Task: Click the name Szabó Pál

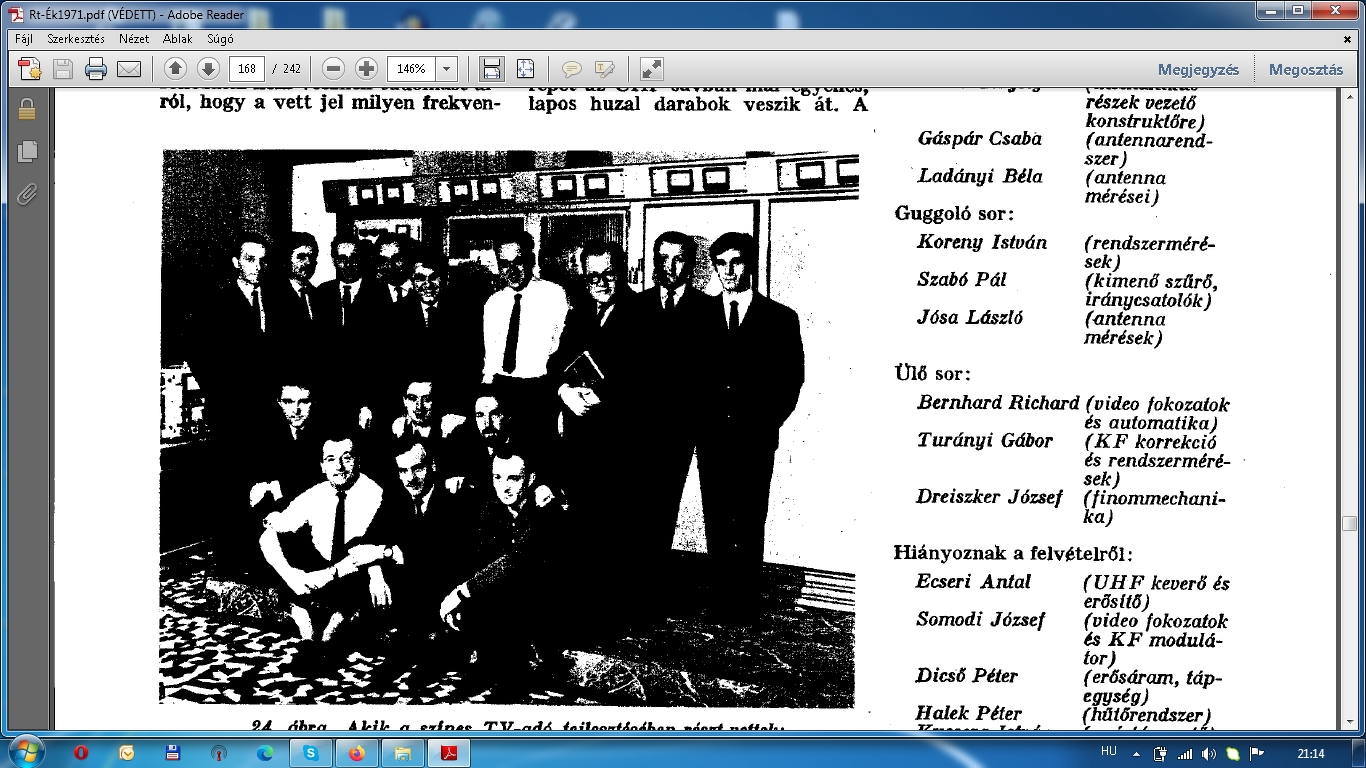Action: (962, 280)
